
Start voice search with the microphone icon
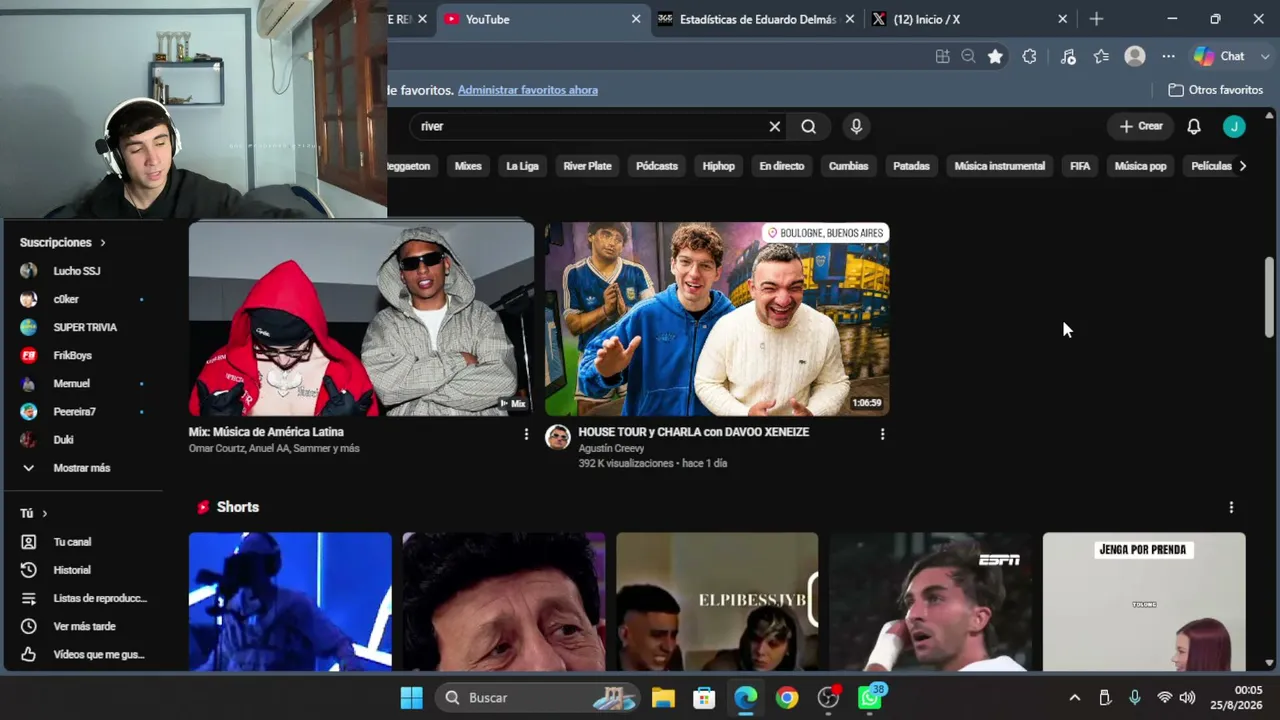(x=856, y=126)
